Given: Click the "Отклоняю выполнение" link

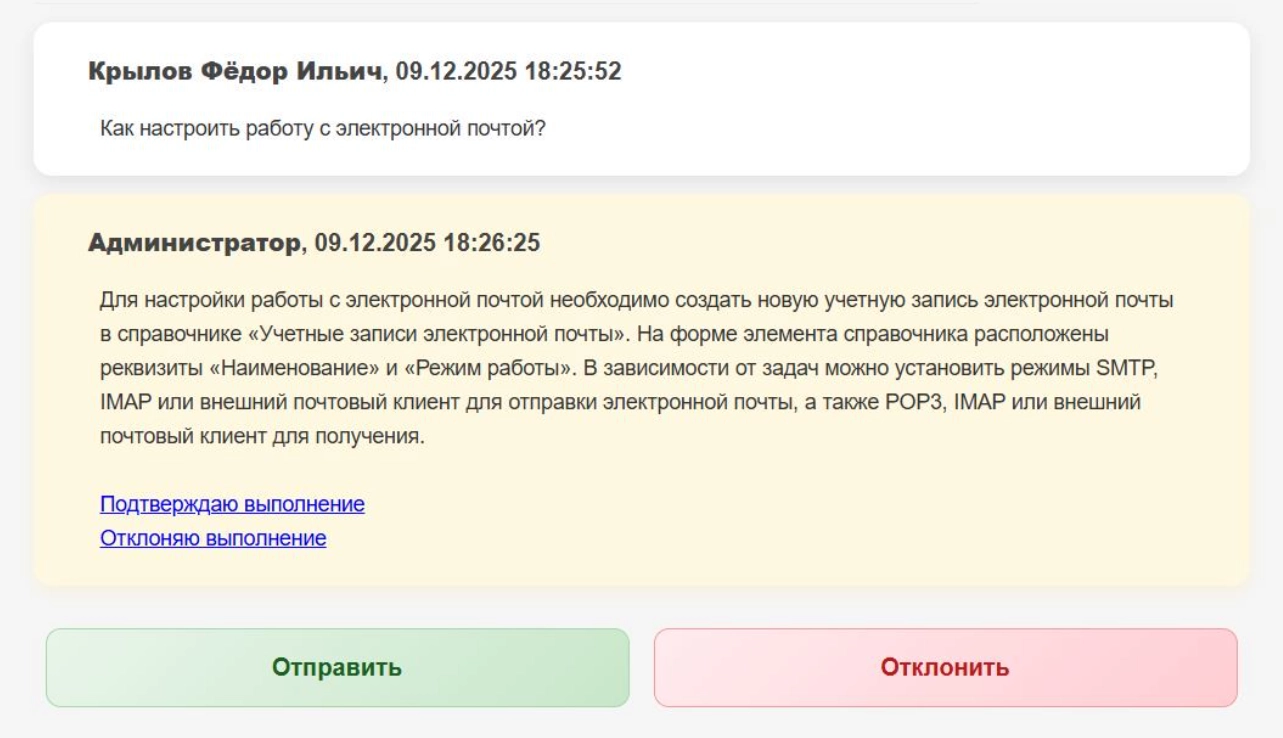Looking at the screenshot, I should [x=213, y=538].
